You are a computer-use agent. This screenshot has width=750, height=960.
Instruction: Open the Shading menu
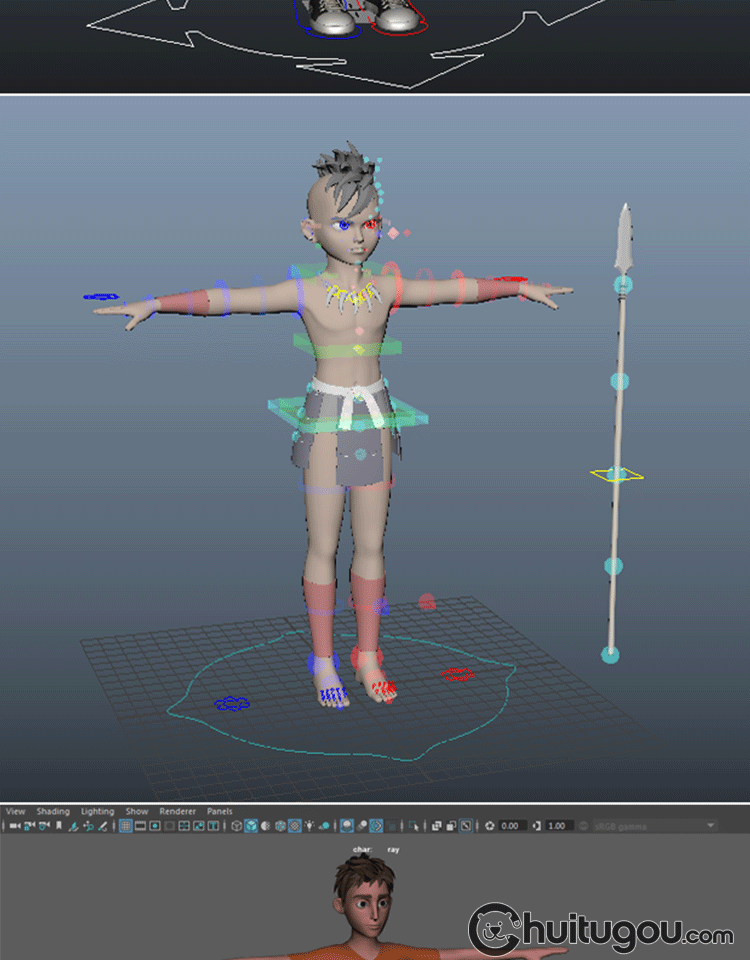tap(53, 811)
